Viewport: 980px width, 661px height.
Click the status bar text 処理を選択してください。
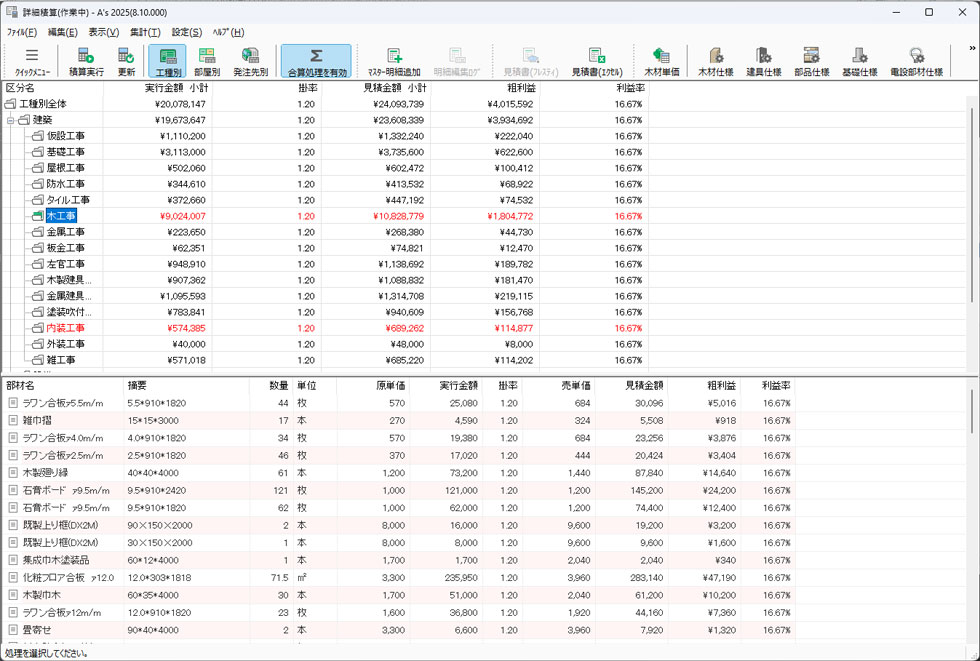click(46, 654)
